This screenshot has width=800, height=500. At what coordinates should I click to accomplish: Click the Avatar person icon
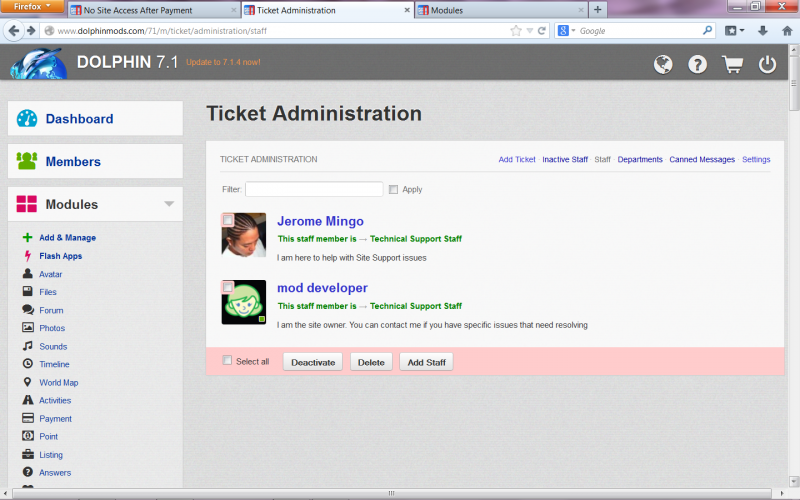[28, 273]
